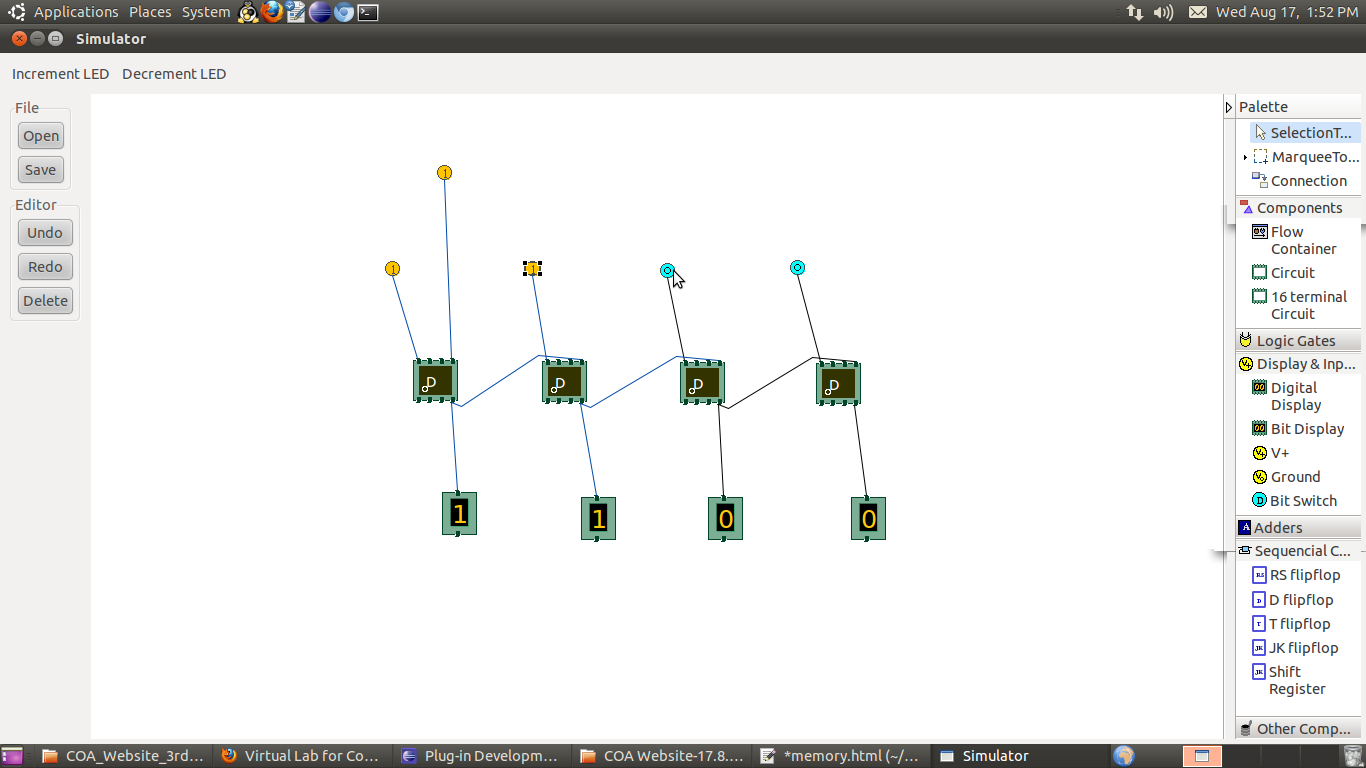Viewport: 1366px width, 768px height.
Task: Collapse the Palette panel arrow
Action: tap(1229, 107)
